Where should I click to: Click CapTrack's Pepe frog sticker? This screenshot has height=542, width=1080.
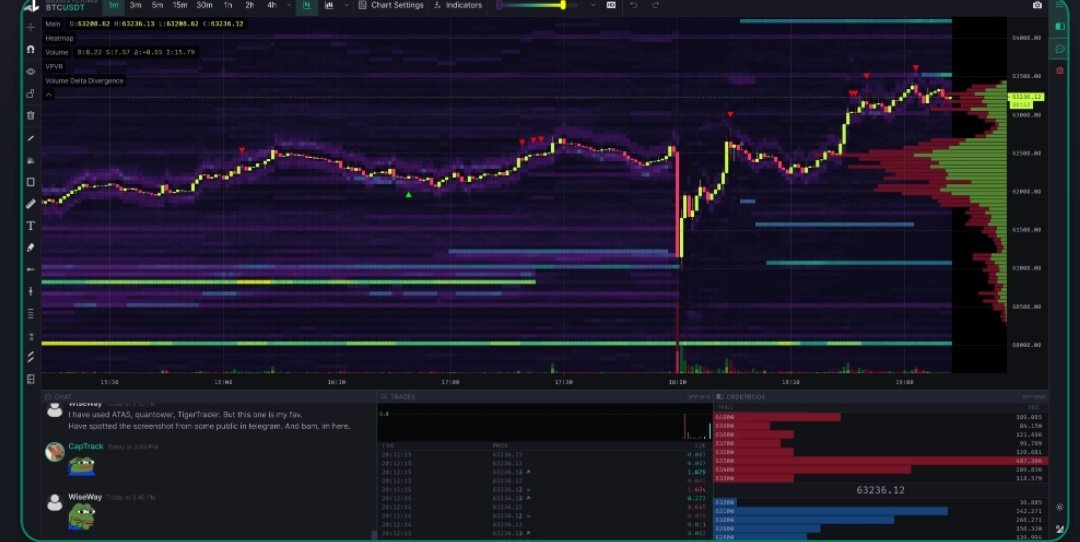click(x=81, y=466)
